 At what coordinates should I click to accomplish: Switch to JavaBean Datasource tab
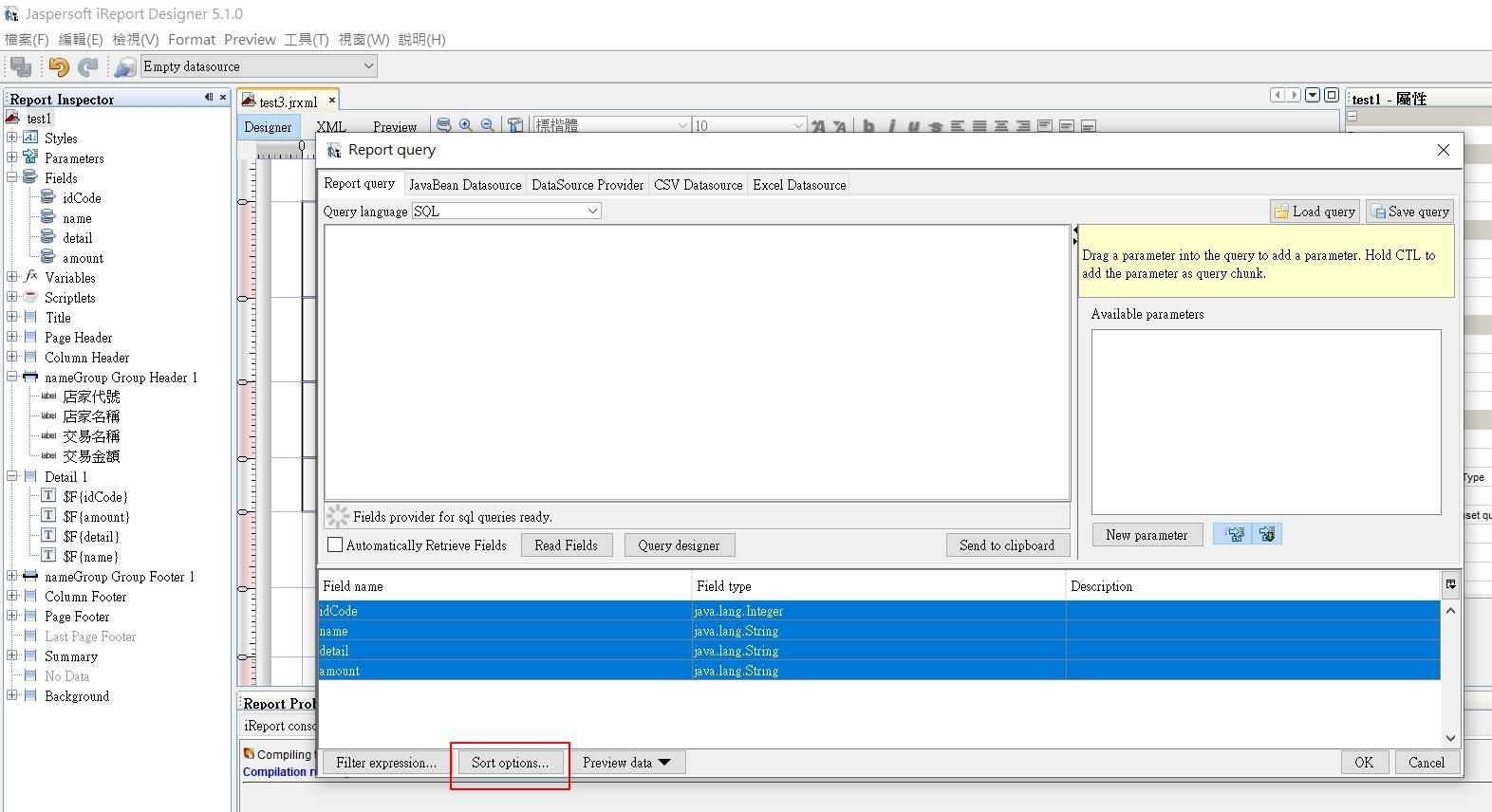coord(465,185)
